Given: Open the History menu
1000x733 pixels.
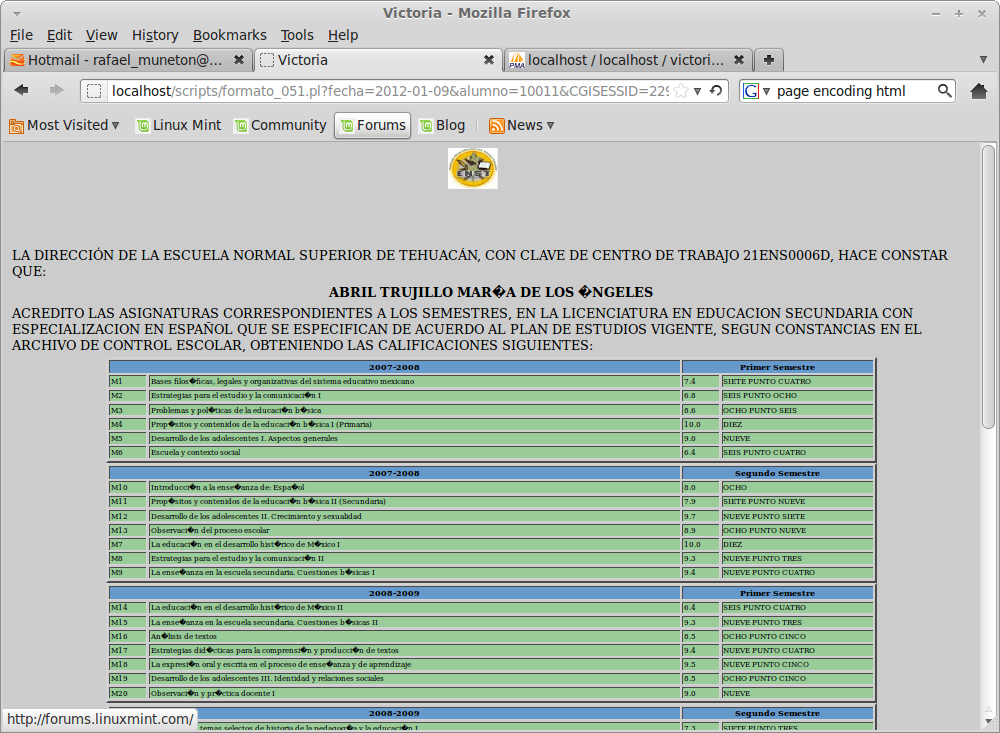Looking at the screenshot, I should tap(155, 35).
